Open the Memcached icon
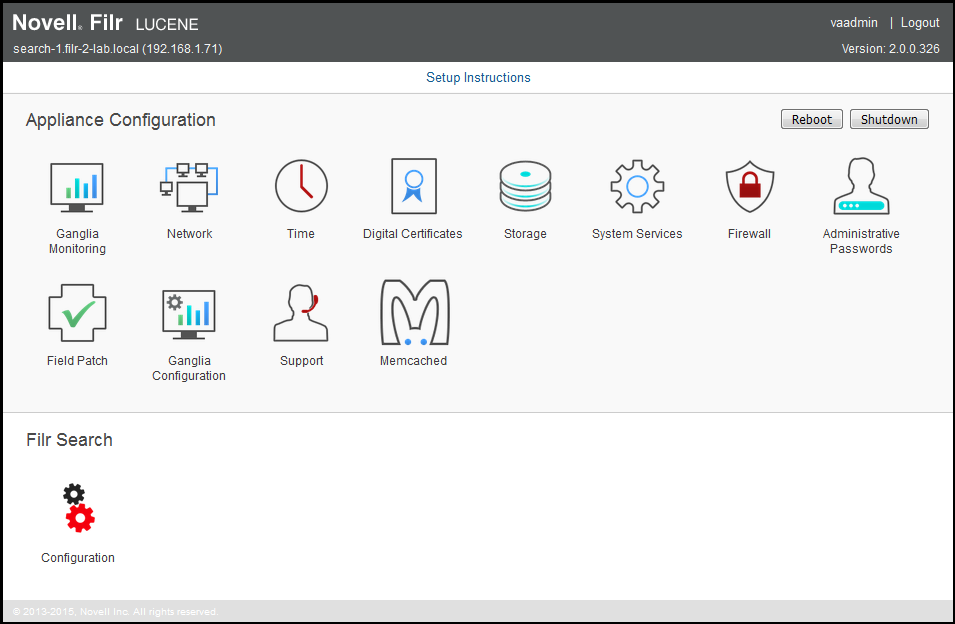This screenshot has height=624, width=955. pyautogui.click(x=414, y=312)
